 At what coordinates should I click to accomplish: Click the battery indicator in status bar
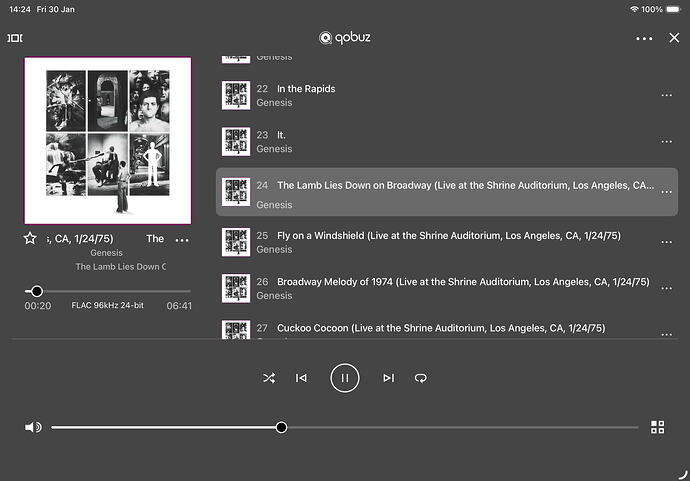[x=673, y=9]
